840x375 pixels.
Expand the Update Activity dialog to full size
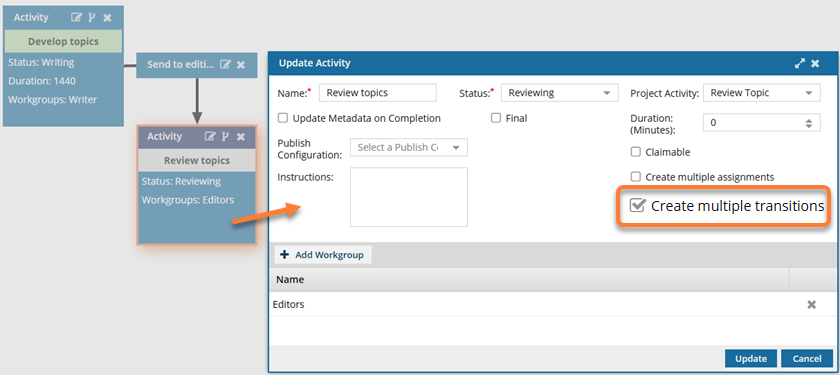[800, 63]
